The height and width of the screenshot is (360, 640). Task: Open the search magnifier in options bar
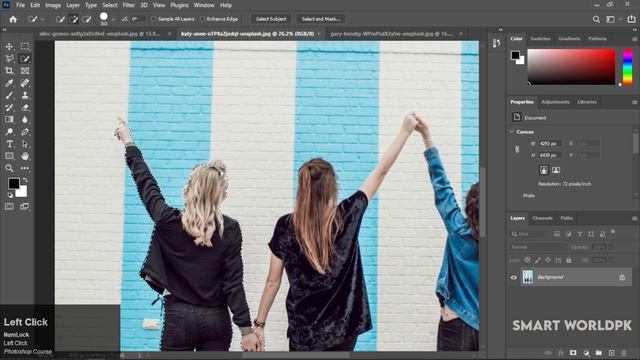tap(596, 19)
